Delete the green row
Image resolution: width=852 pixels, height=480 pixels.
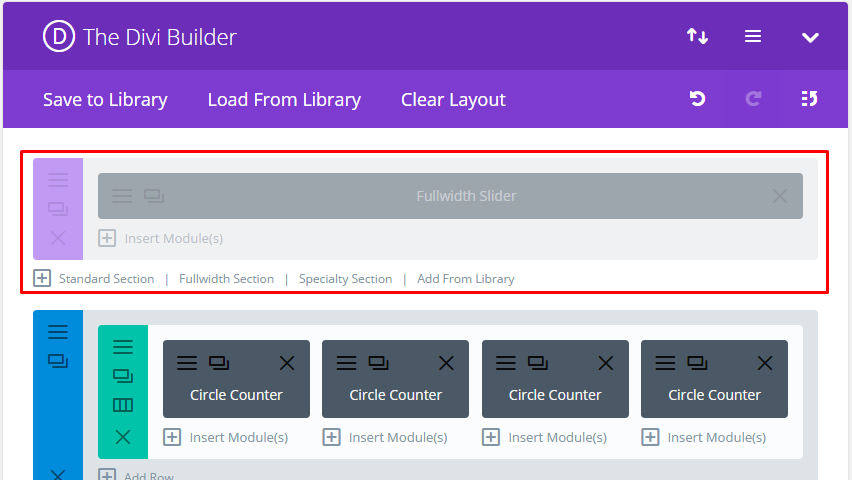pos(123,437)
